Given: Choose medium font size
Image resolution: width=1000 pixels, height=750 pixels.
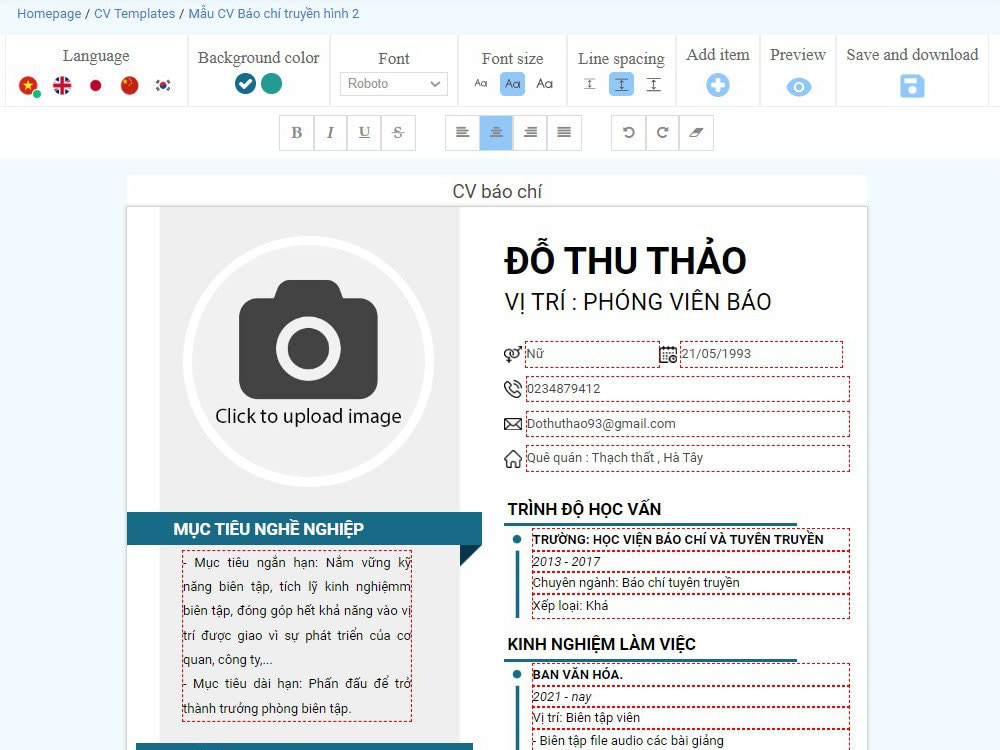Looking at the screenshot, I should pos(513,84).
